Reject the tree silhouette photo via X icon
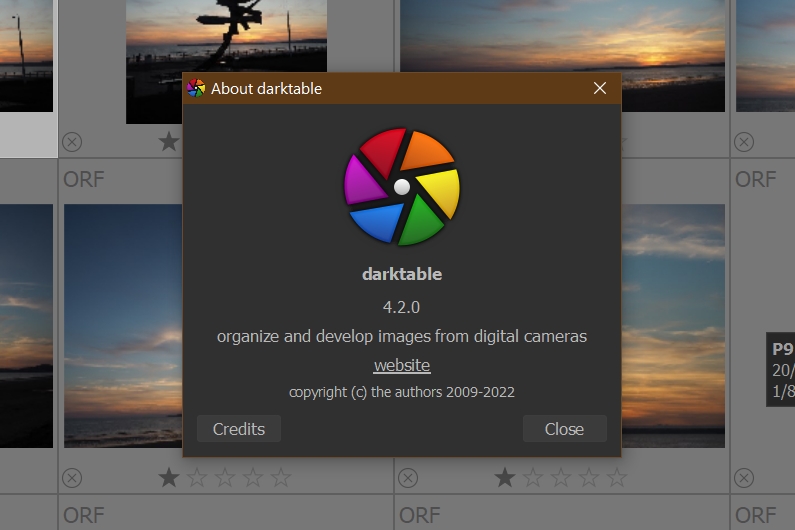 pos(72,142)
